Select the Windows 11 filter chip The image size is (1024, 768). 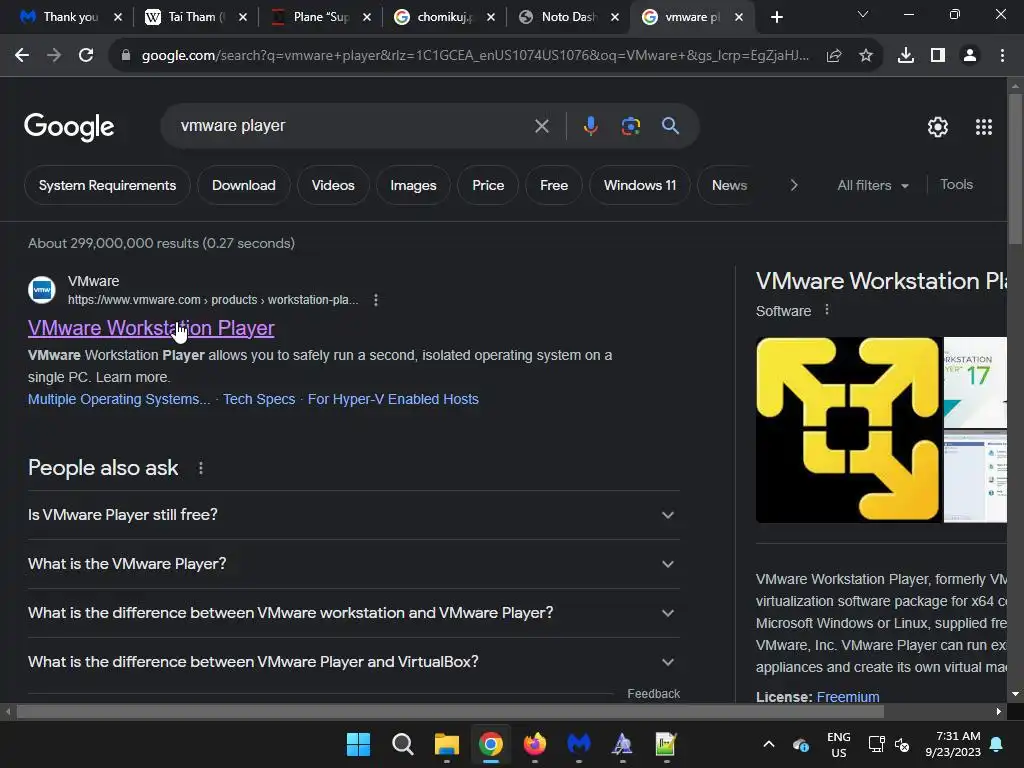point(640,185)
